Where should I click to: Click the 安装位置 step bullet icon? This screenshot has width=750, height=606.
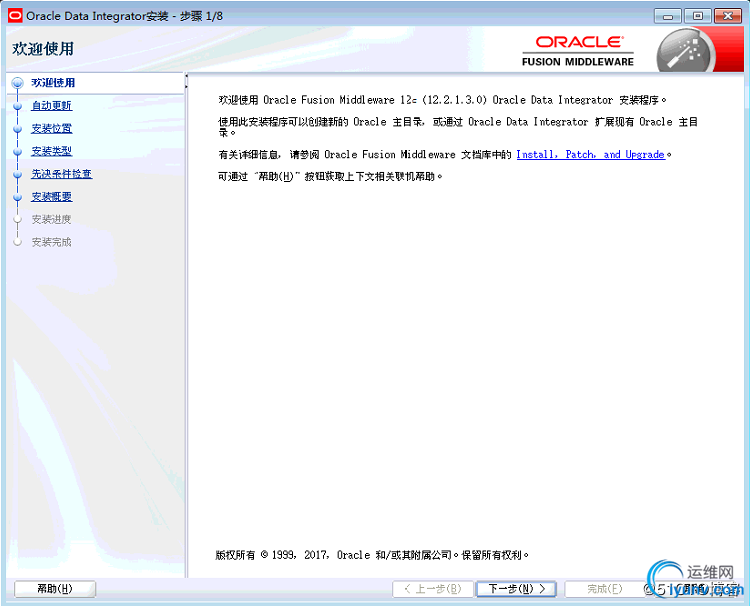pos(18,129)
